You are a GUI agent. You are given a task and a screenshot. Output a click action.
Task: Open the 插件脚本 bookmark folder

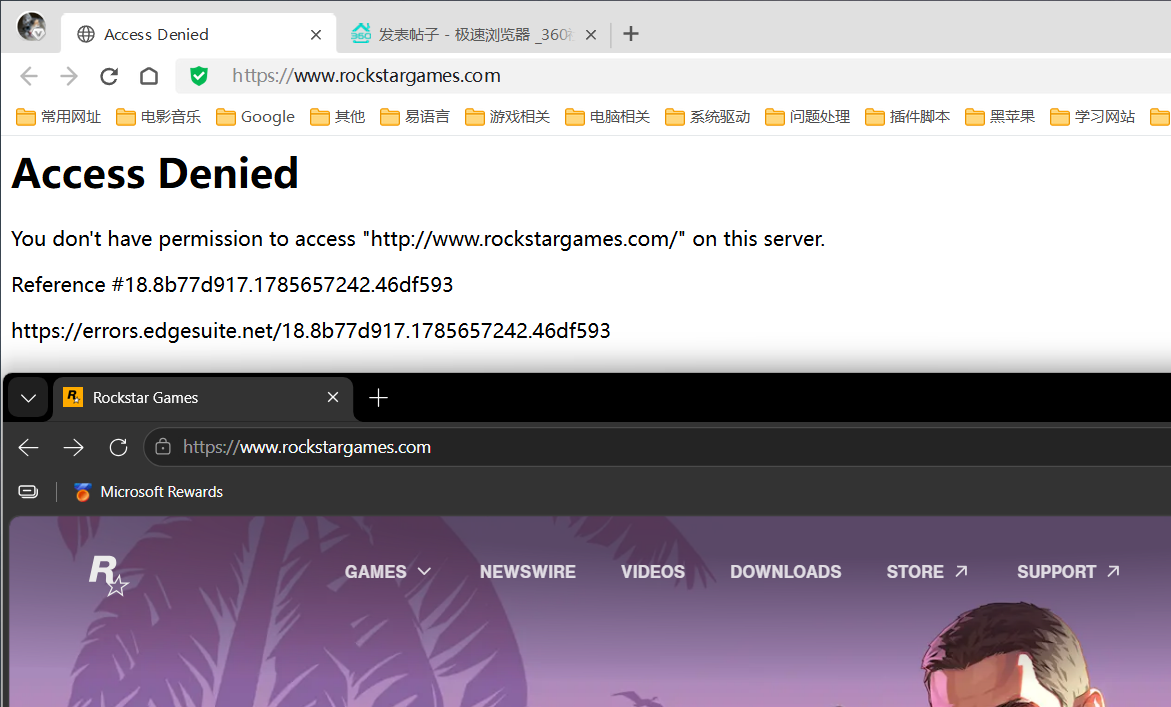click(x=907, y=116)
